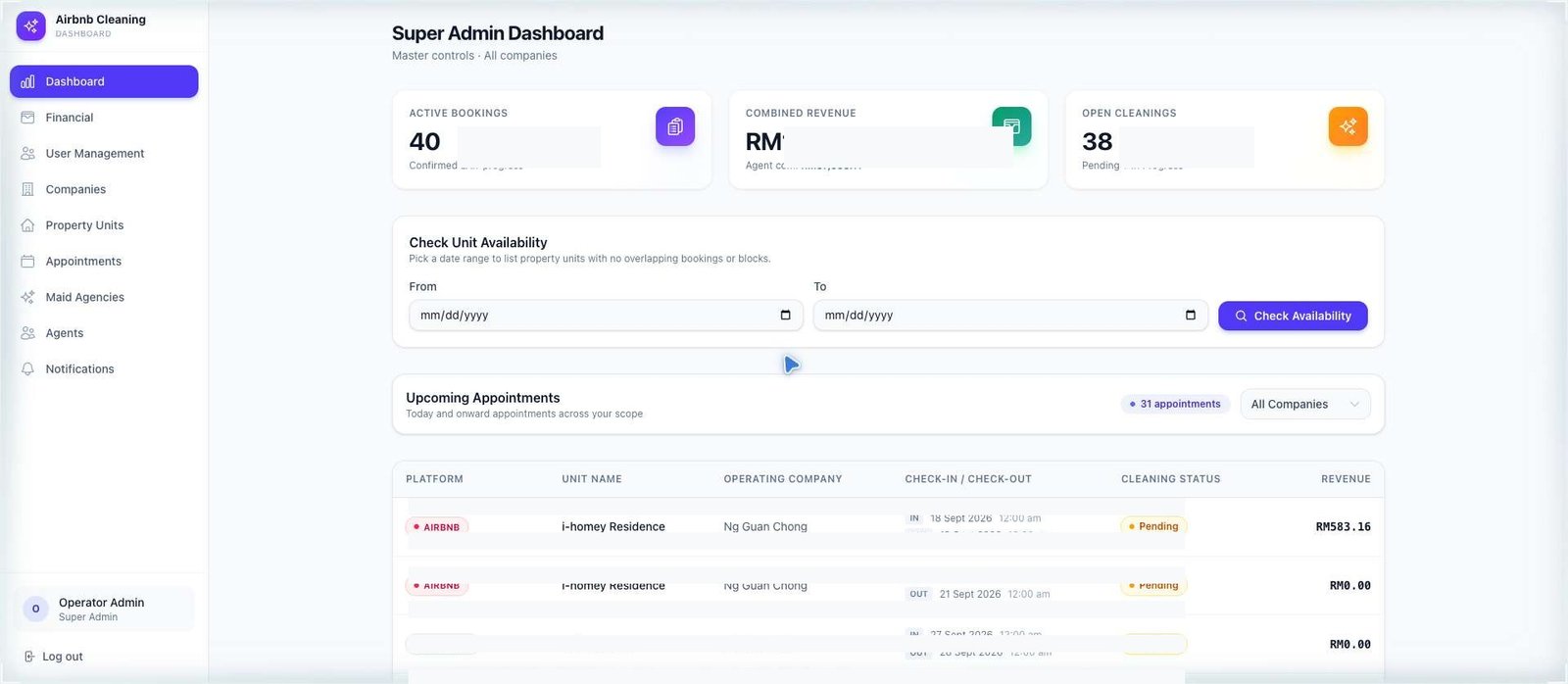1568x684 pixels.
Task: Select Appointments in the sidebar
Action: click(104, 261)
